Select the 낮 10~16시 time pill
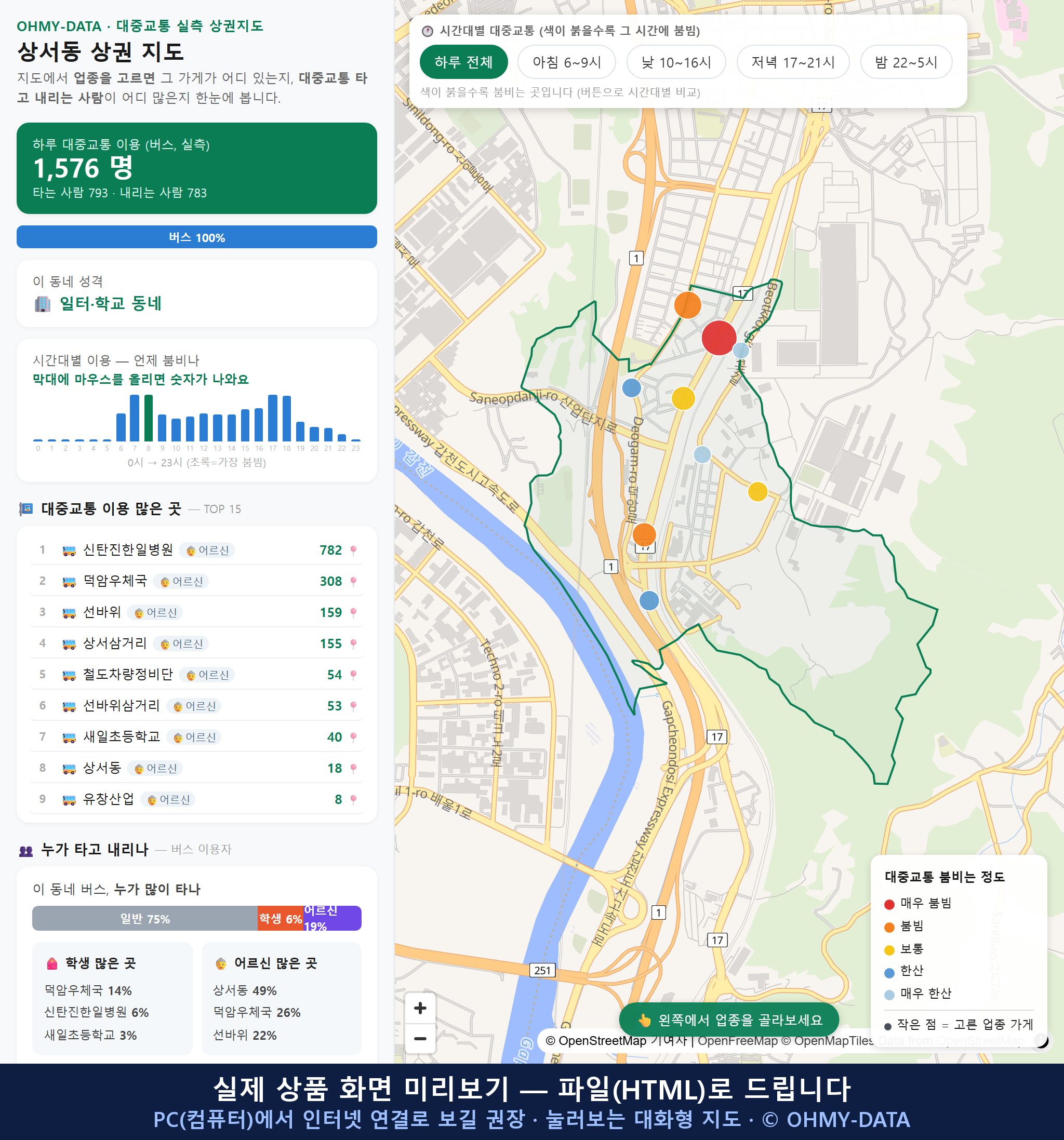 (676, 62)
